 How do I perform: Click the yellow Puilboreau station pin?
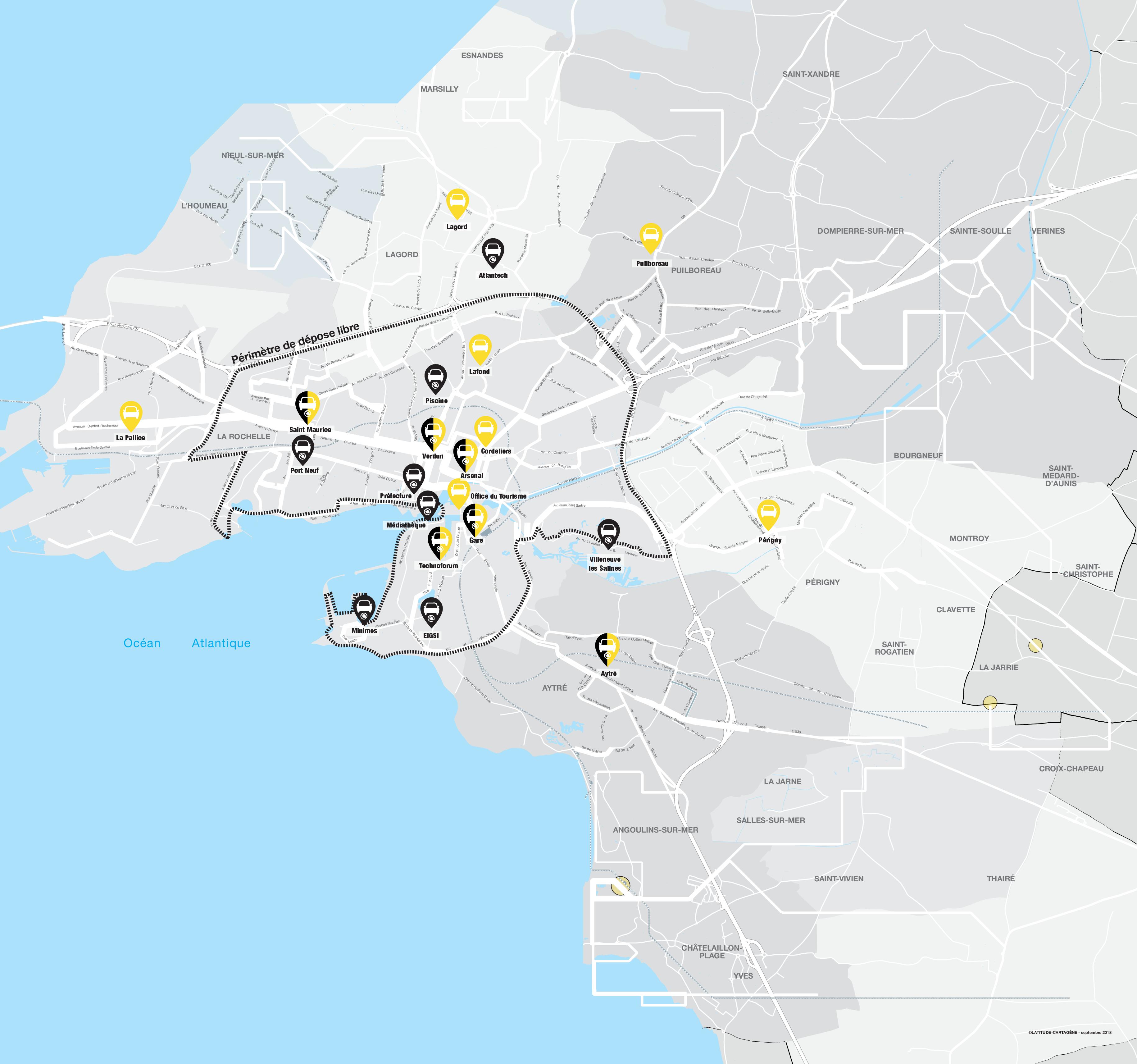click(x=651, y=239)
